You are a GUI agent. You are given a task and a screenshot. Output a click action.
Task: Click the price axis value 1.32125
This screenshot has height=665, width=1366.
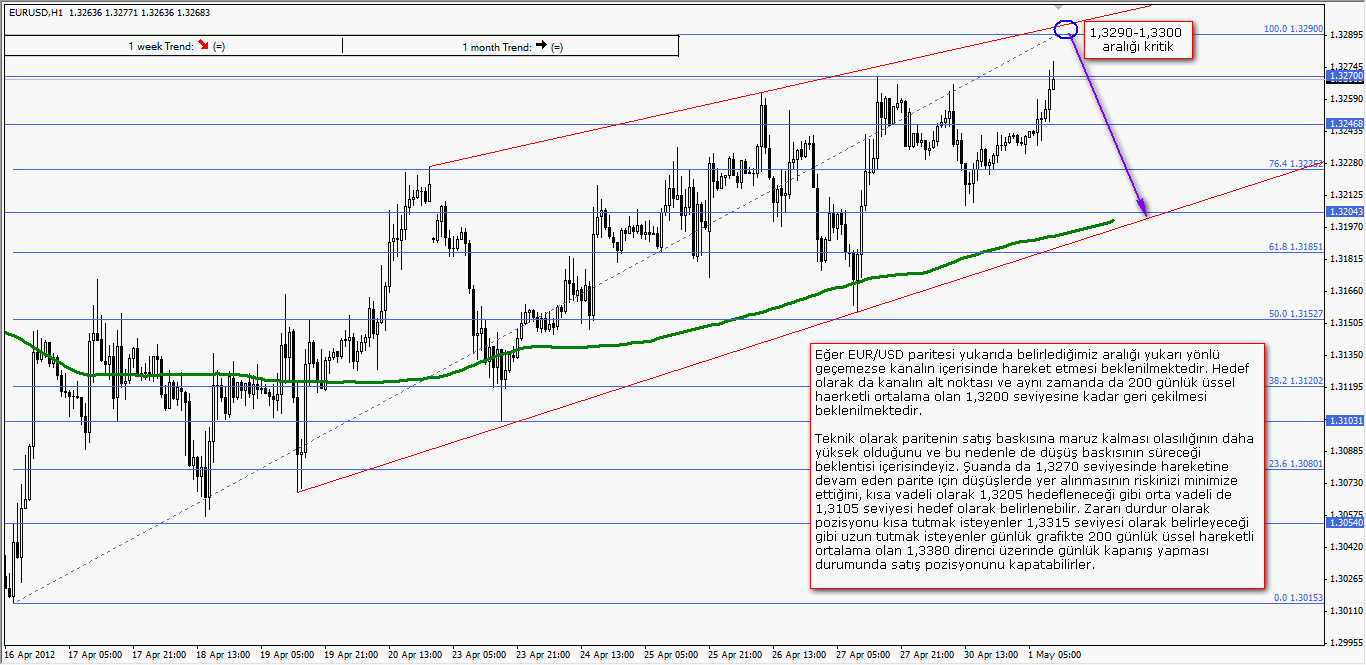pyautogui.click(x=1346, y=195)
